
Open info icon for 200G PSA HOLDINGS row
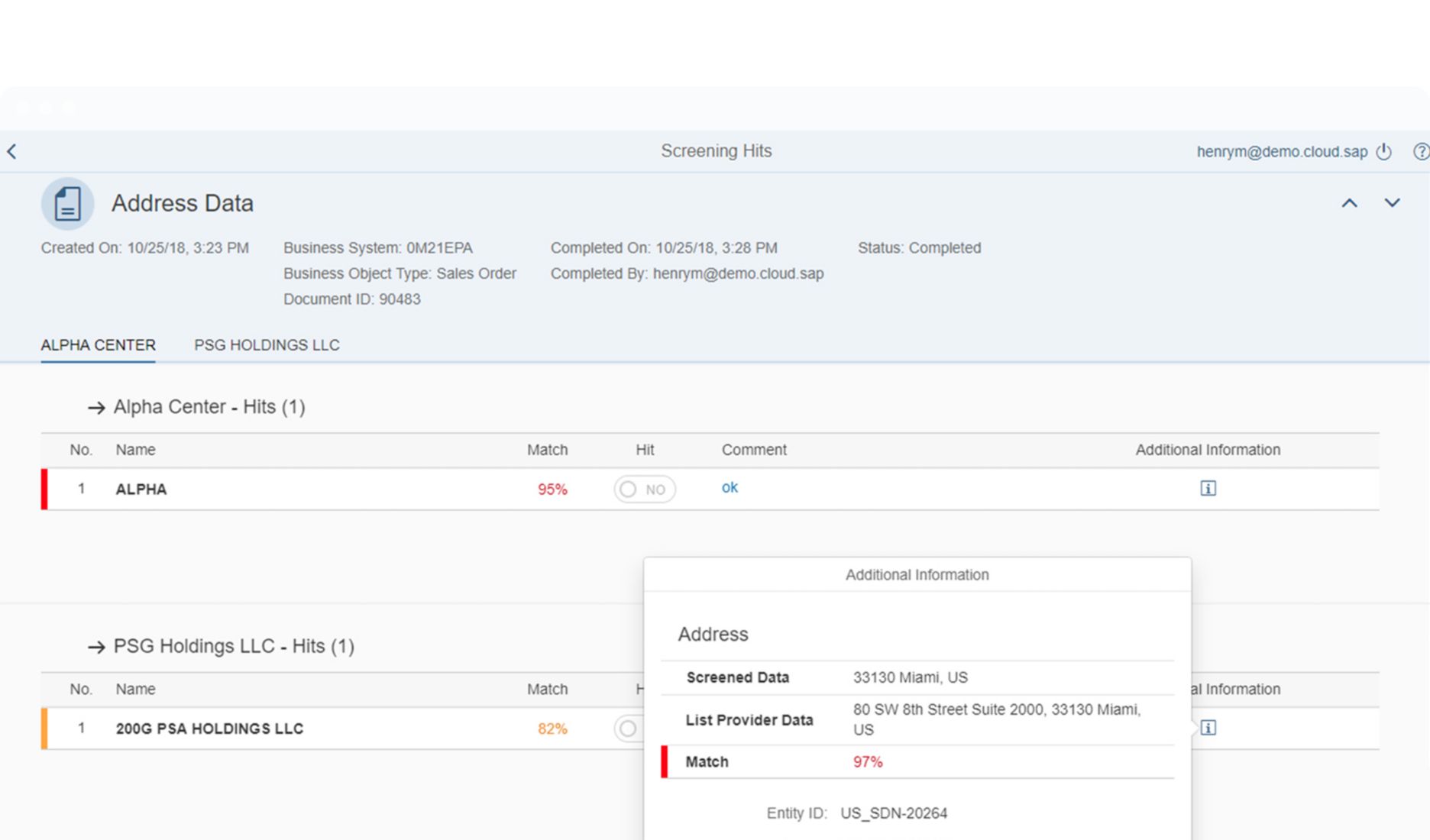pos(1208,728)
